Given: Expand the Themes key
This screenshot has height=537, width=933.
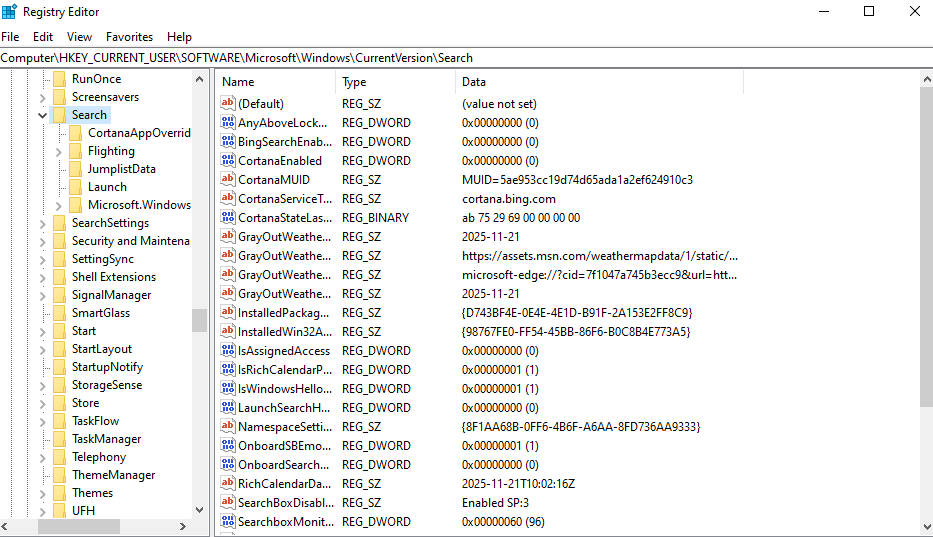Looking at the screenshot, I should pos(42,494).
